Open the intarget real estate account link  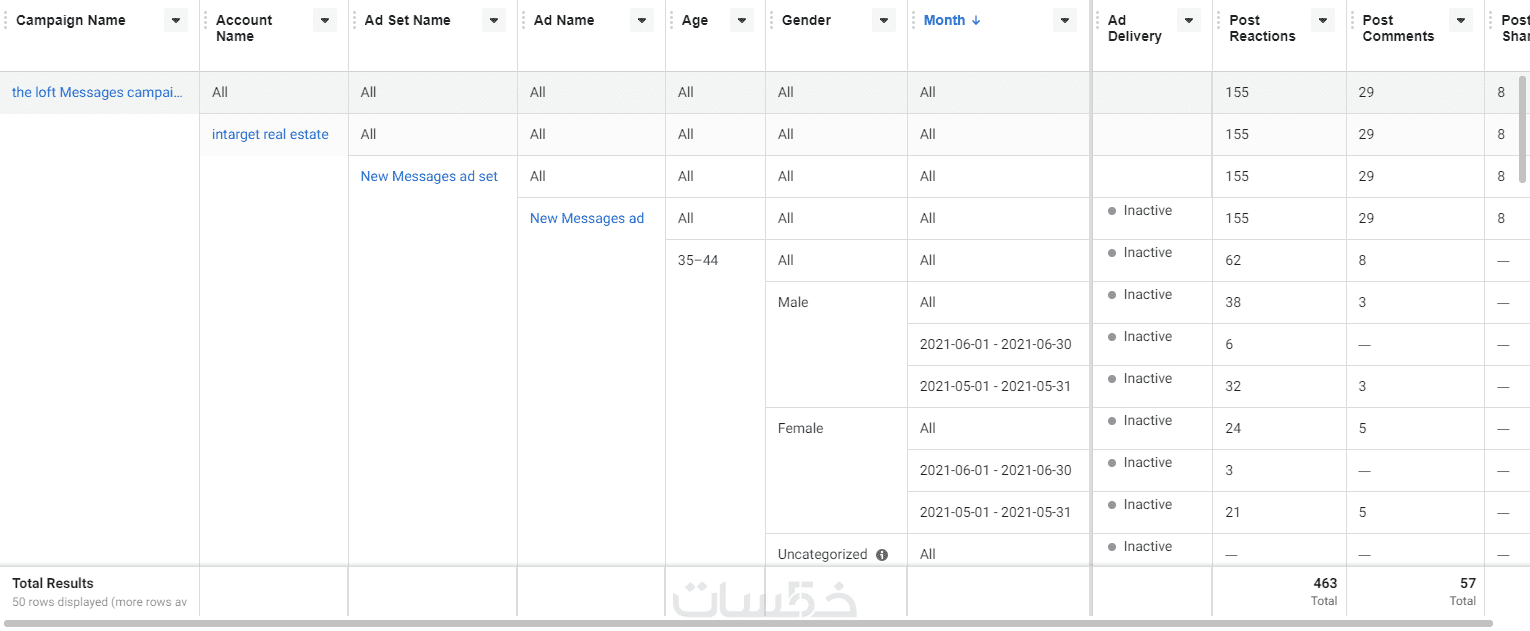click(x=270, y=134)
